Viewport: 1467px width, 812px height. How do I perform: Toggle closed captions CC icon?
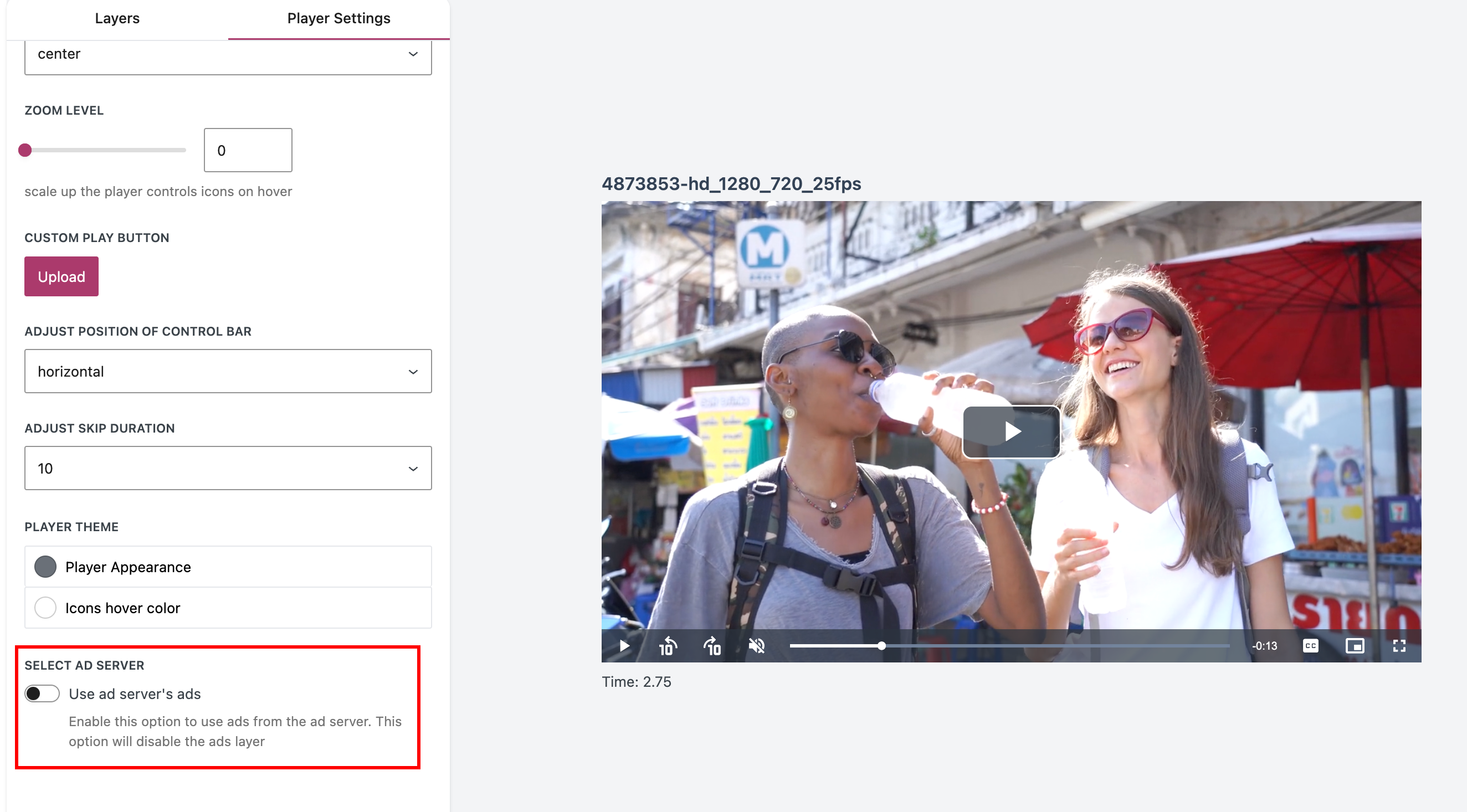coord(1310,646)
